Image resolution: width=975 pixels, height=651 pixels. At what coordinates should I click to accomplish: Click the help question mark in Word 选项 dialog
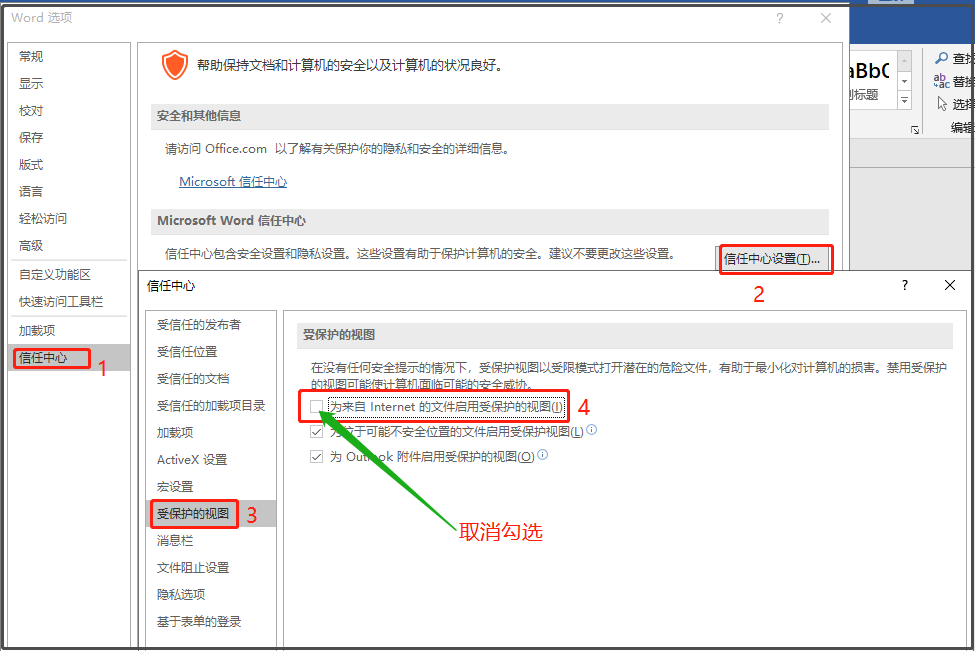point(780,19)
